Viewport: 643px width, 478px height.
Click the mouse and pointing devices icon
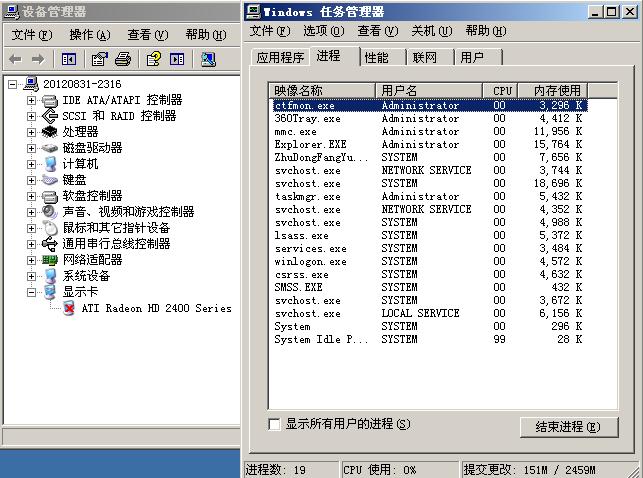[x=50, y=228]
